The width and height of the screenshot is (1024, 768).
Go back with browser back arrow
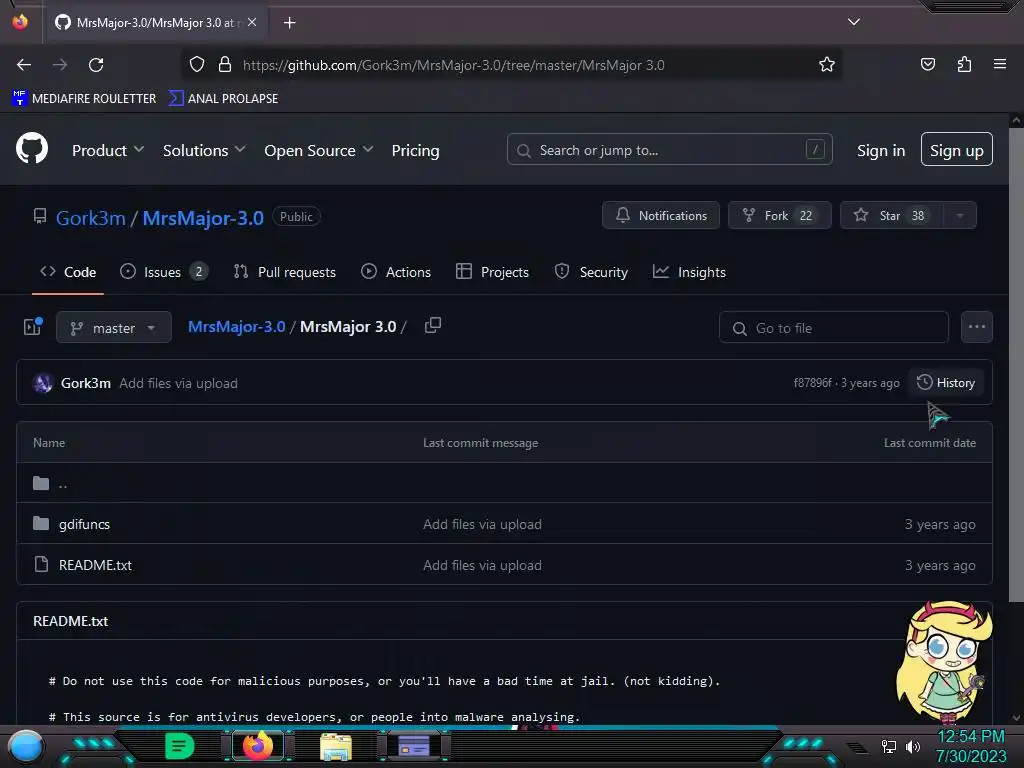click(x=24, y=65)
